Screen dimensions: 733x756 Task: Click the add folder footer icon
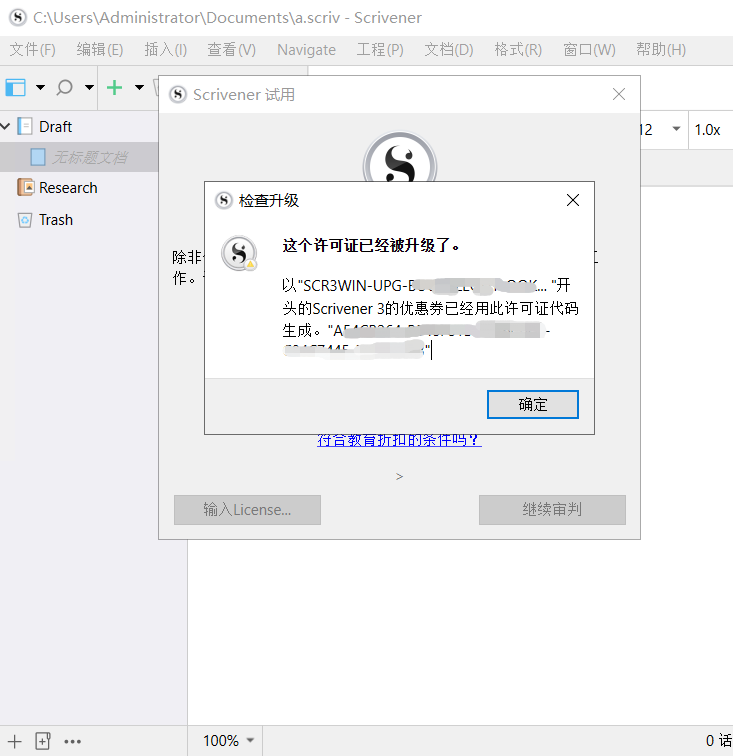(43, 741)
